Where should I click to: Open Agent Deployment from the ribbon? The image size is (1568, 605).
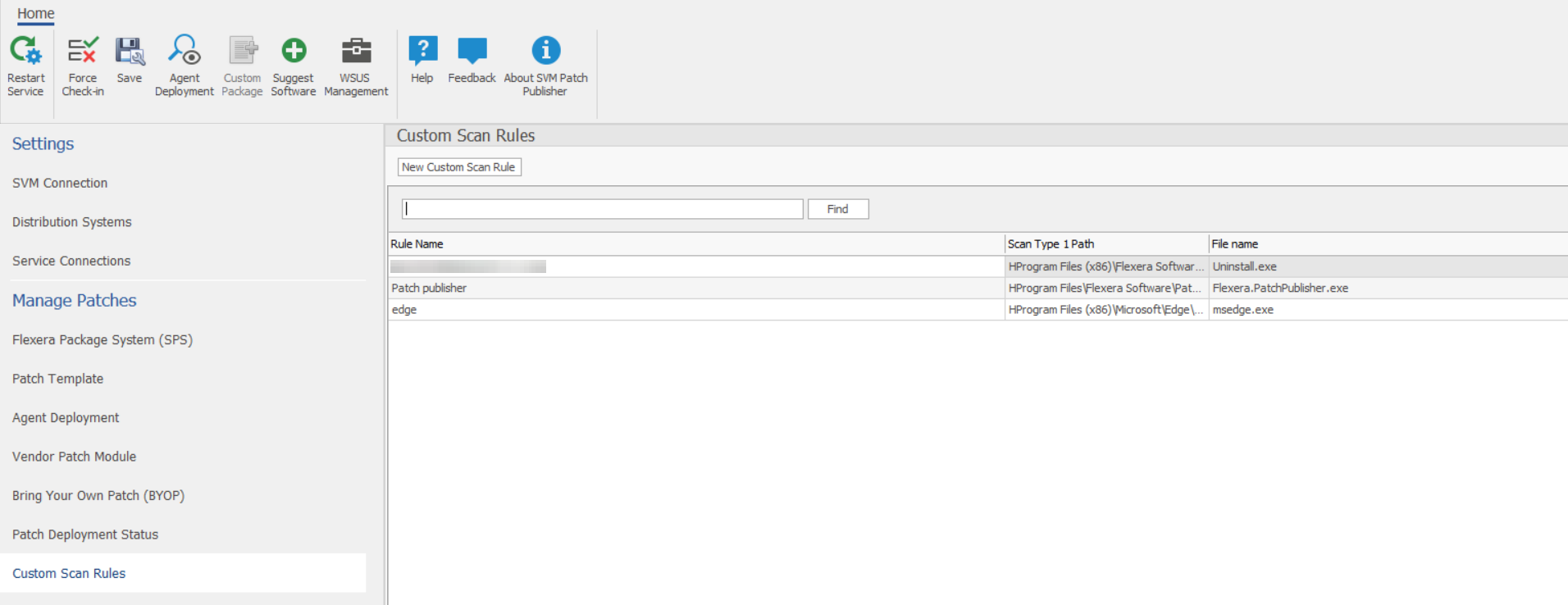pyautogui.click(x=185, y=52)
